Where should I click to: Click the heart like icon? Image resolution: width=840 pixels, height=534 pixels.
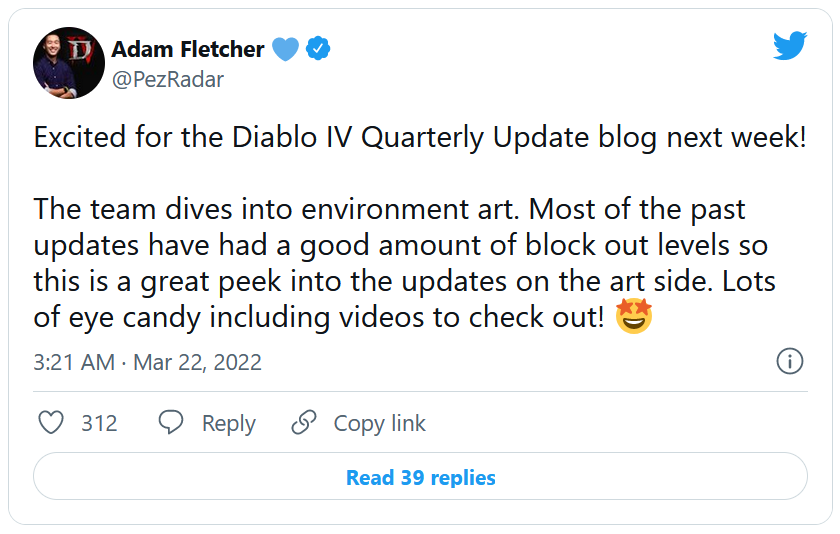pos(51,423)
